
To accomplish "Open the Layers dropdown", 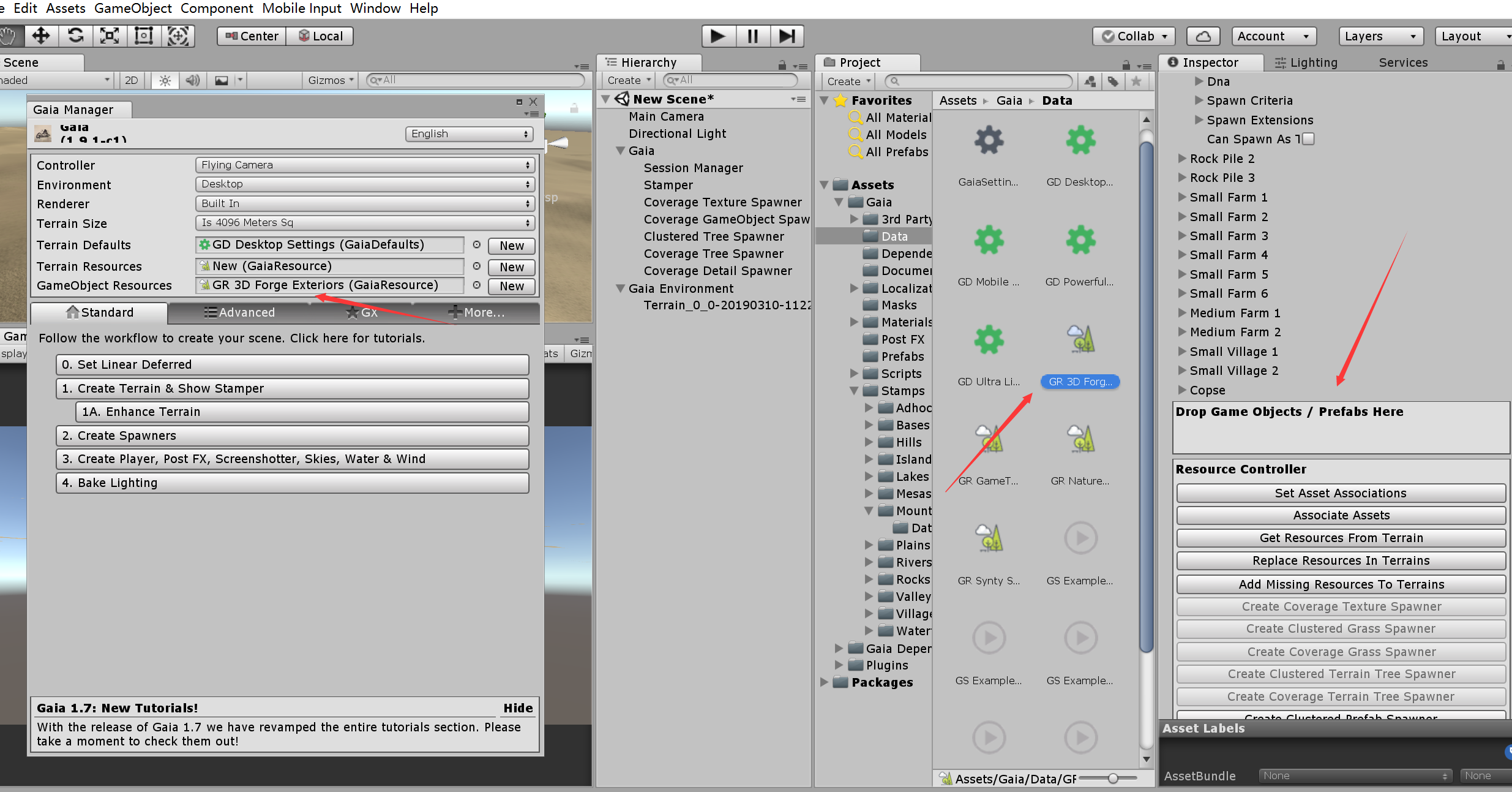I will pos(1380,36).
